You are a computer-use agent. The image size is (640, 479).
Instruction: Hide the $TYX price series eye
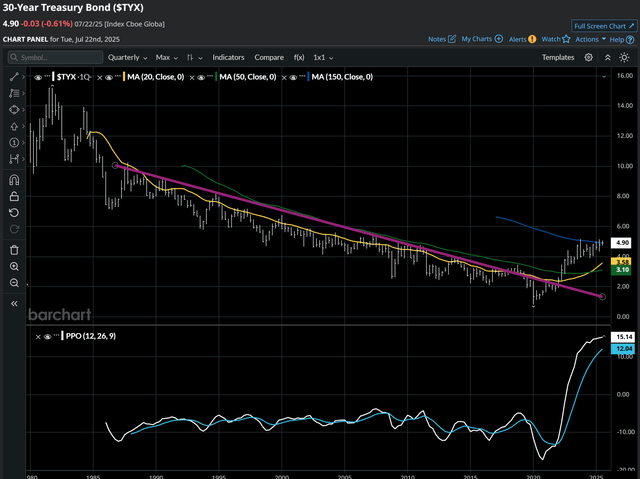coord(38,77)
